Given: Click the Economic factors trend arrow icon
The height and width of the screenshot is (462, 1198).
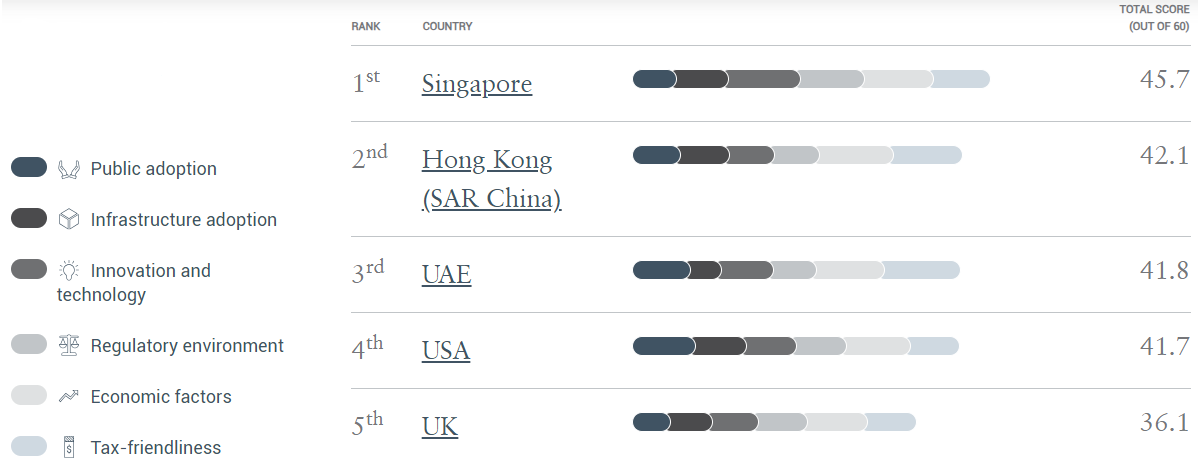Looking at the screenshot, I should click(x=69, y=396).
